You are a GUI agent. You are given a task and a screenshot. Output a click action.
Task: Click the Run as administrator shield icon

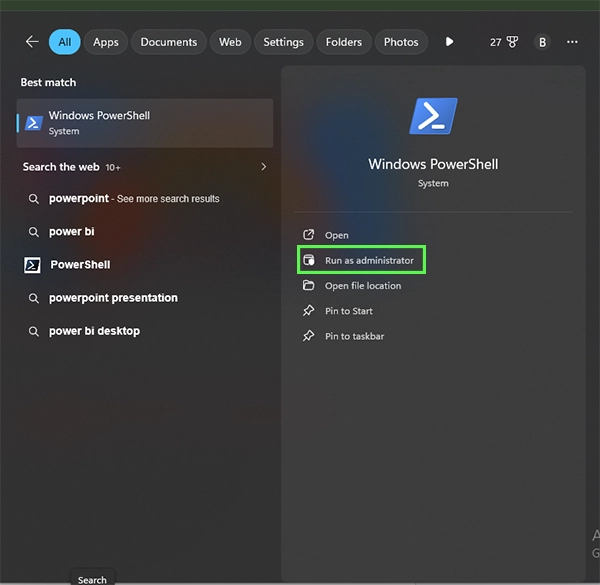(309, 260)
